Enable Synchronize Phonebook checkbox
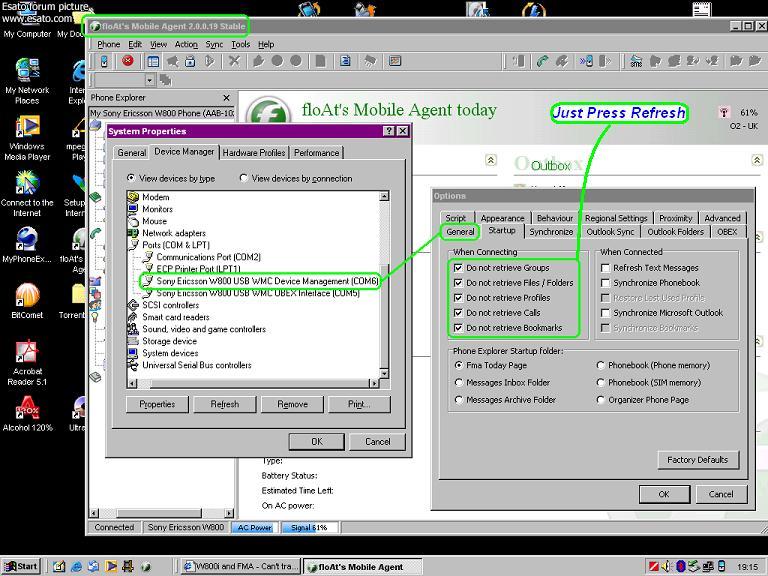The image size is (768, 576). pos(605,283)
